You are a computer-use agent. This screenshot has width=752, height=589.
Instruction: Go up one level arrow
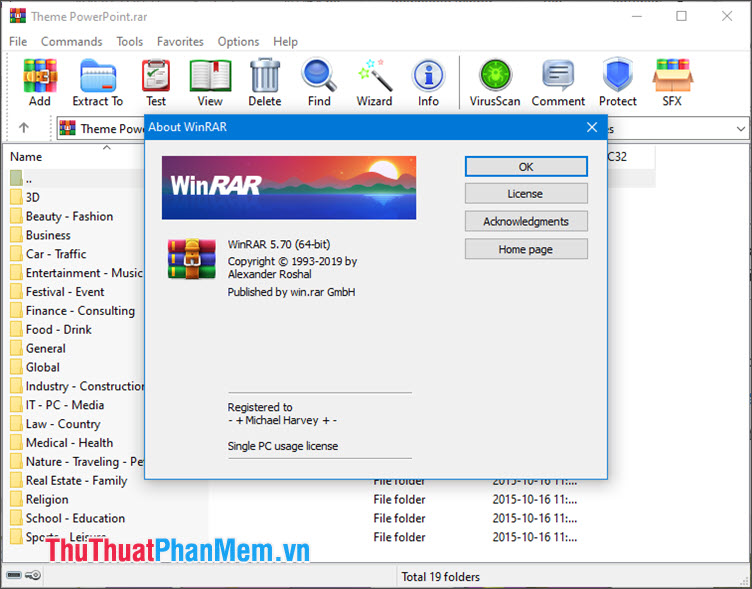24,128
